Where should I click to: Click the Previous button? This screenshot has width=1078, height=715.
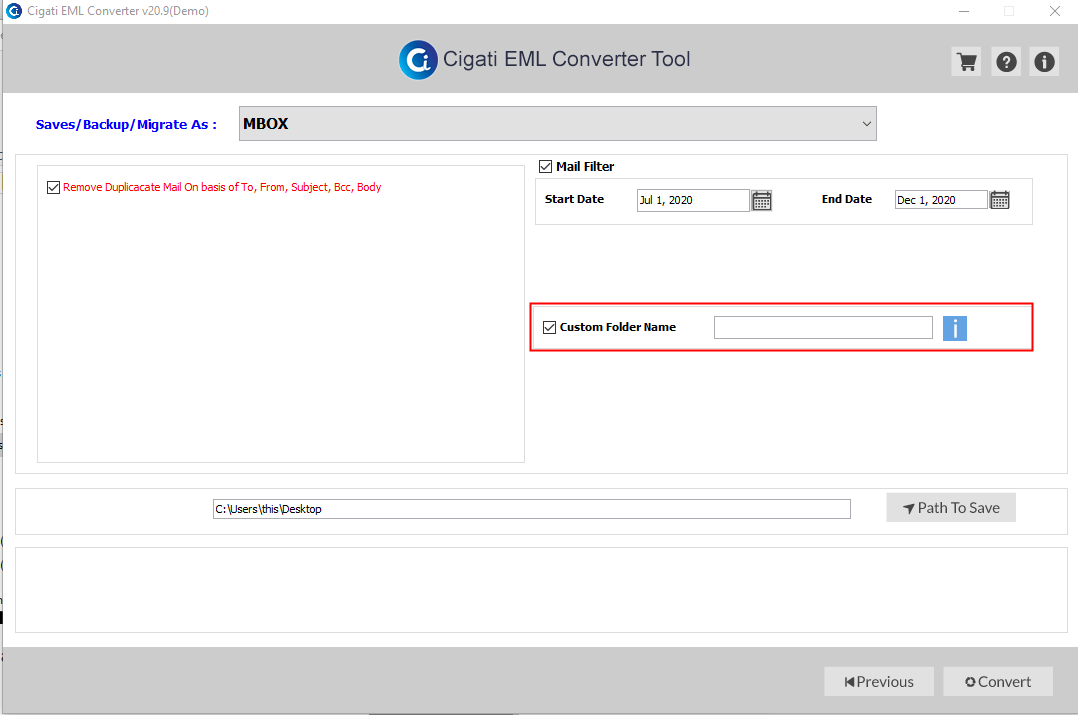[879, 681]
